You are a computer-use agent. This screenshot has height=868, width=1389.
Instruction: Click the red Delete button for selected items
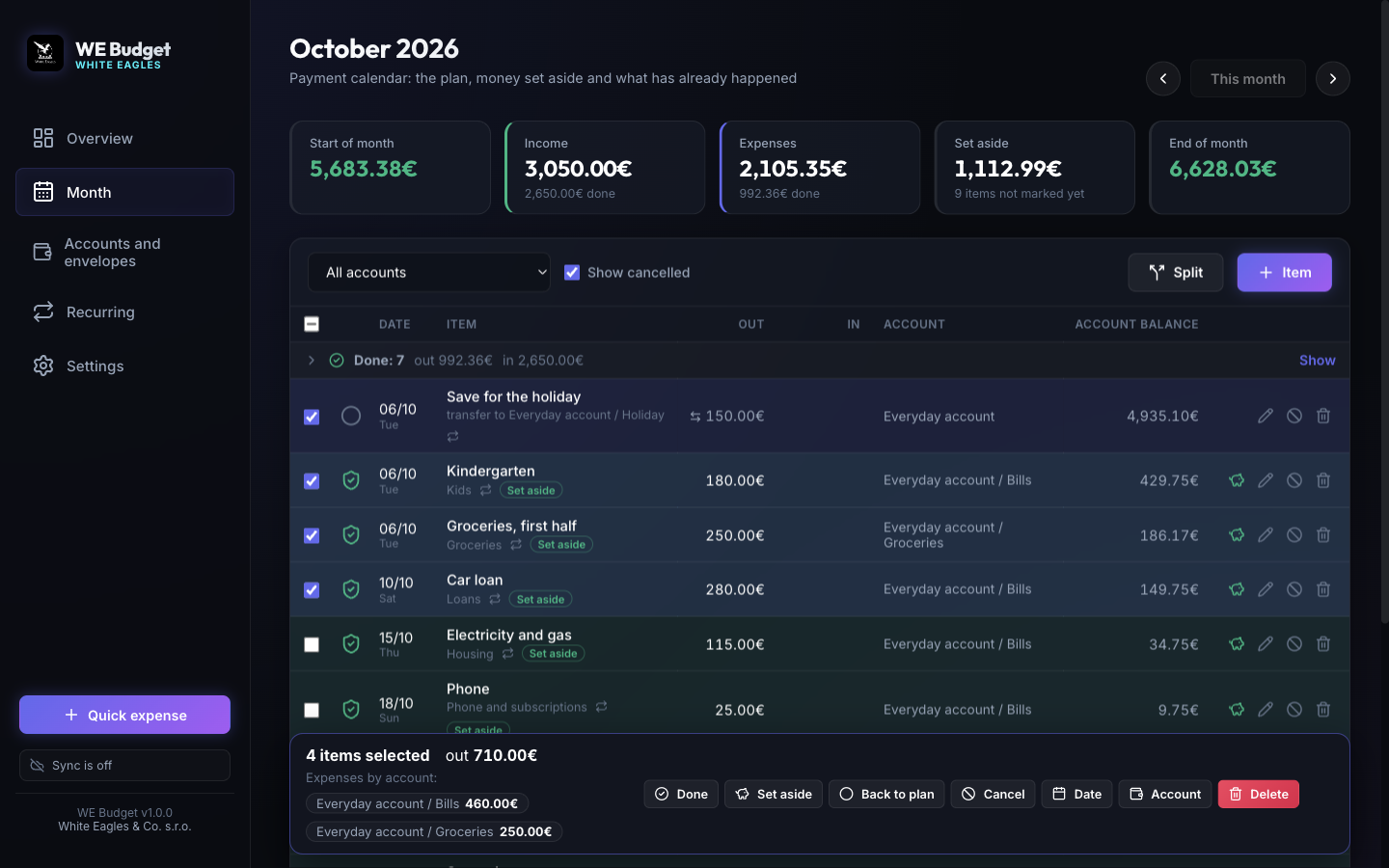click(x=1259, y=794)
